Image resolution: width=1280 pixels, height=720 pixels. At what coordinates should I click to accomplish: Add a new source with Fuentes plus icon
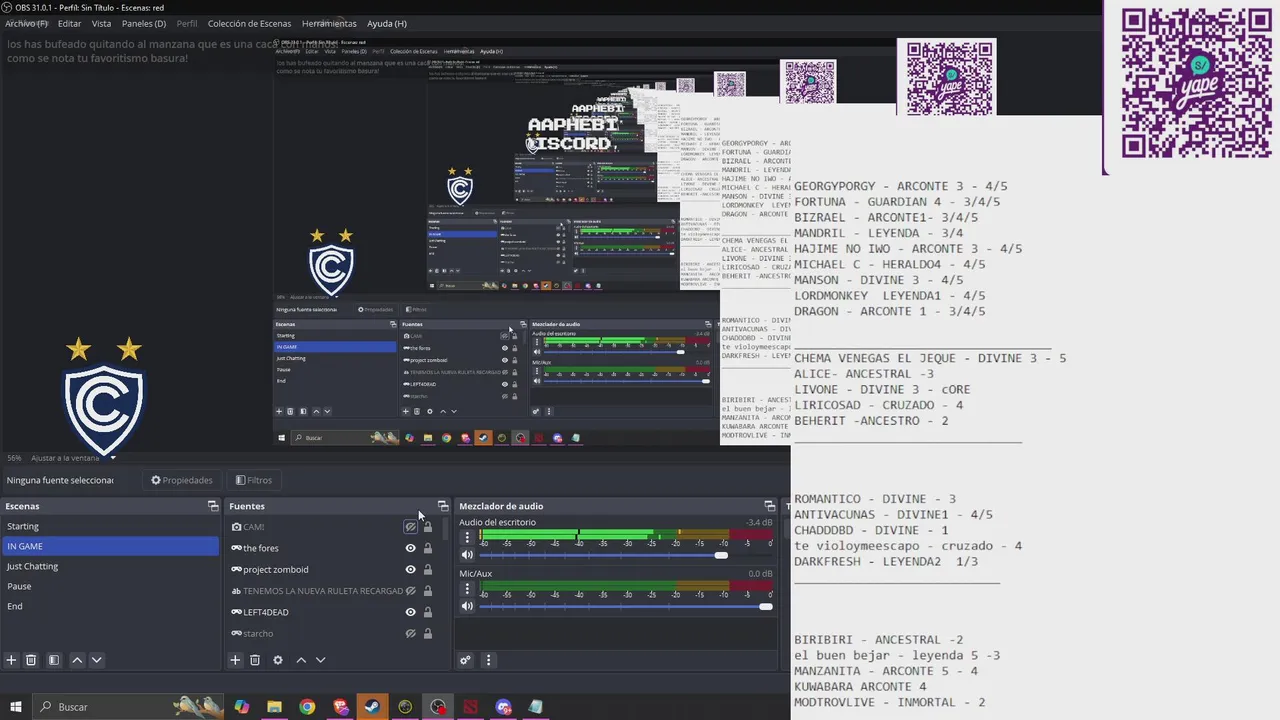click(235, 660)
